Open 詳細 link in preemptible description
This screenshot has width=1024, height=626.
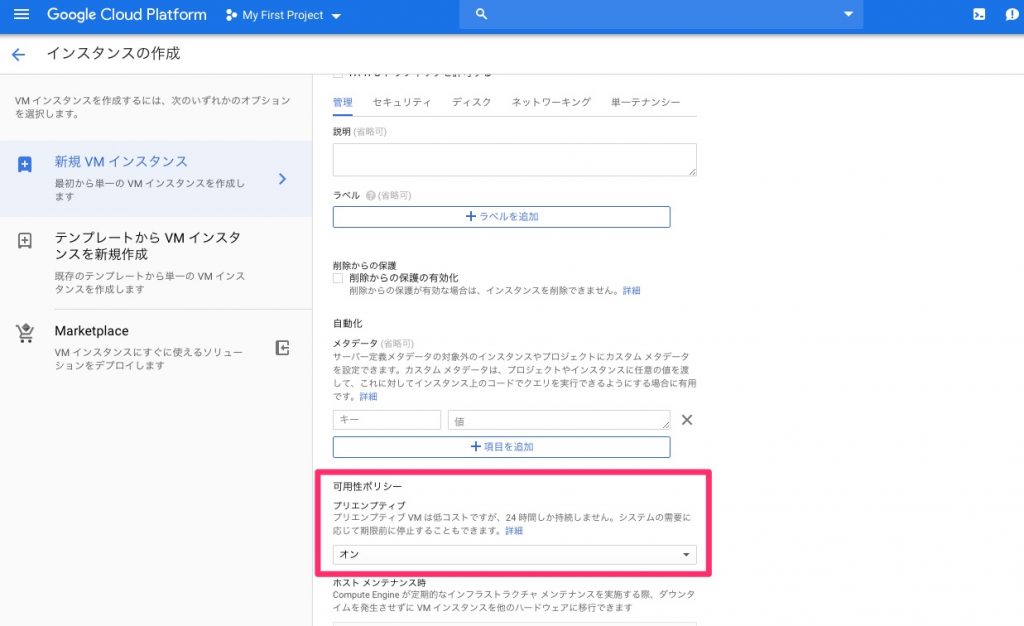(x=513, y=531)
